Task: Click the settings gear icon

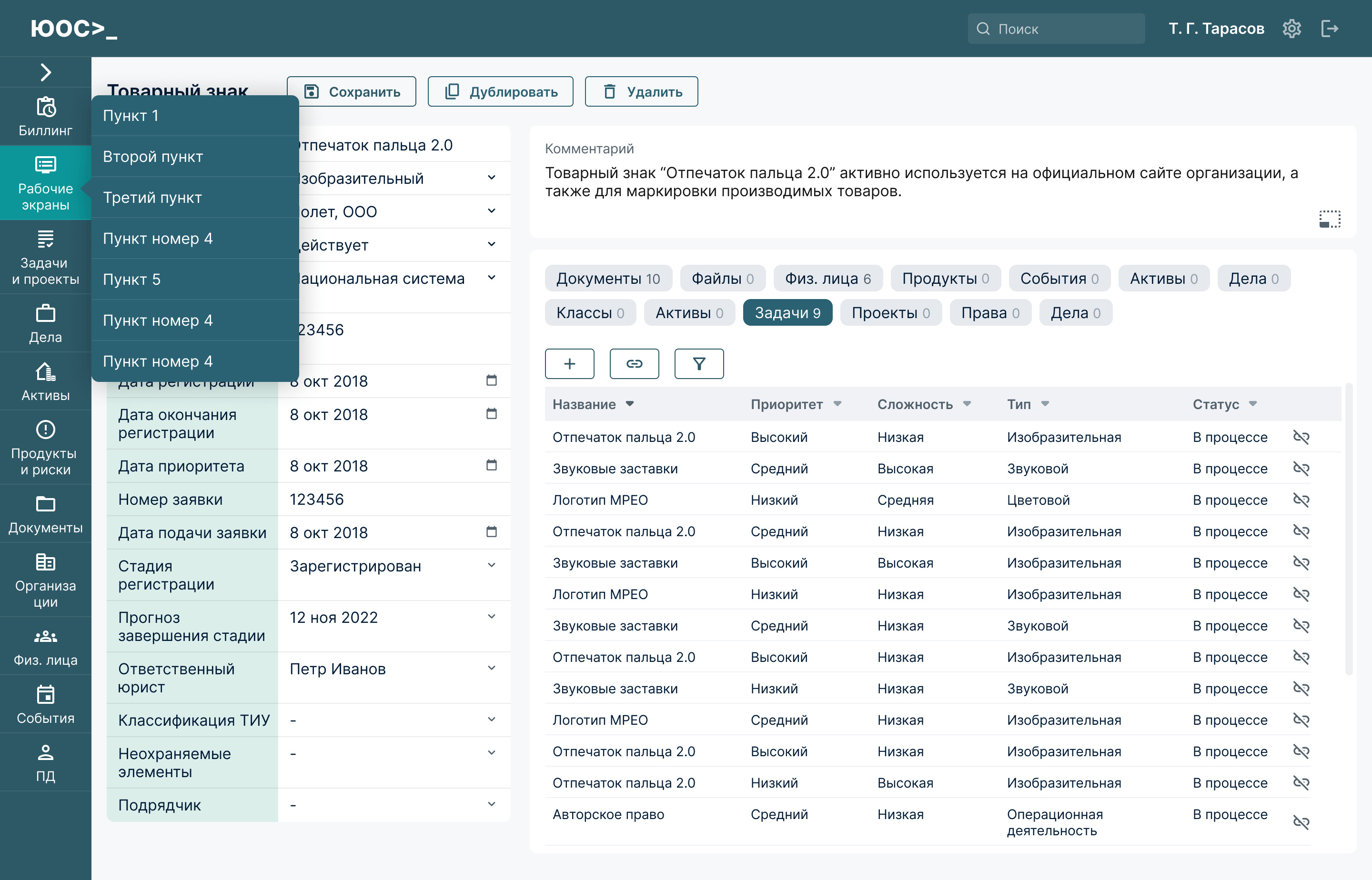Action: pyautogui.click(x=1291, y=29)
